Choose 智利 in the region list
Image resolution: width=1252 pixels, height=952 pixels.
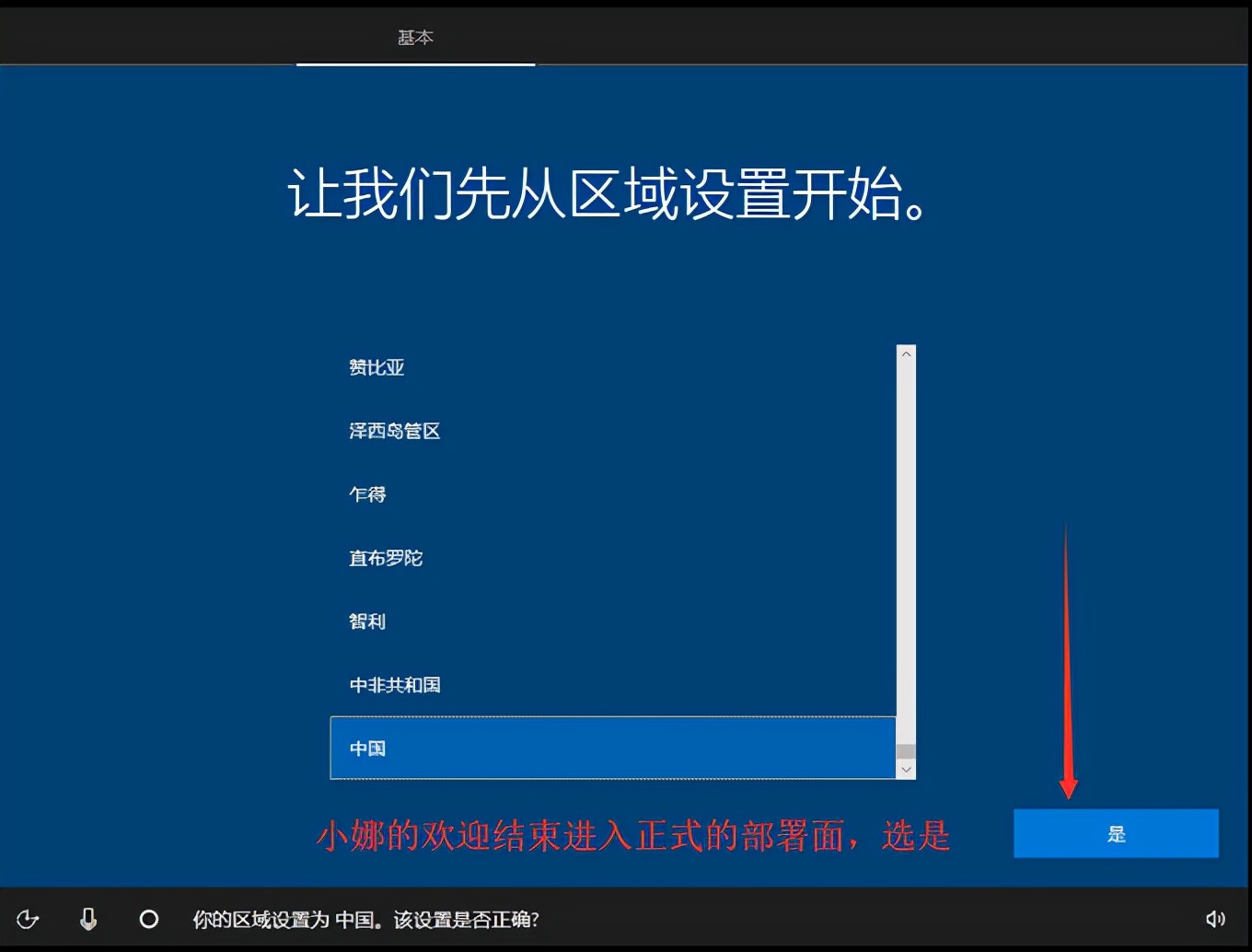(x=366, y=621)
